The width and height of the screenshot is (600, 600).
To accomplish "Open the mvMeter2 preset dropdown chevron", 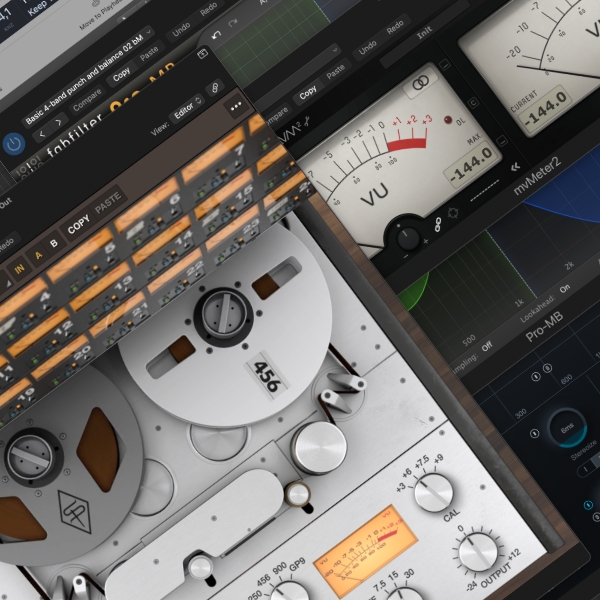I will (x=336, y=49).
